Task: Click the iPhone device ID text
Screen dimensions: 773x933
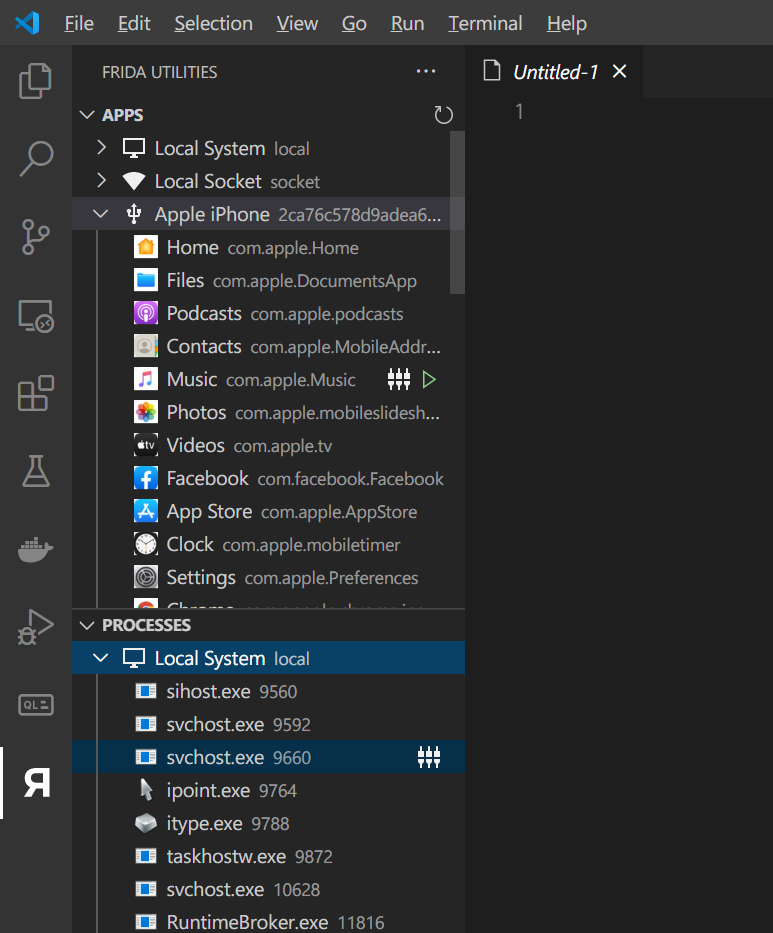Action: [360, 214]
